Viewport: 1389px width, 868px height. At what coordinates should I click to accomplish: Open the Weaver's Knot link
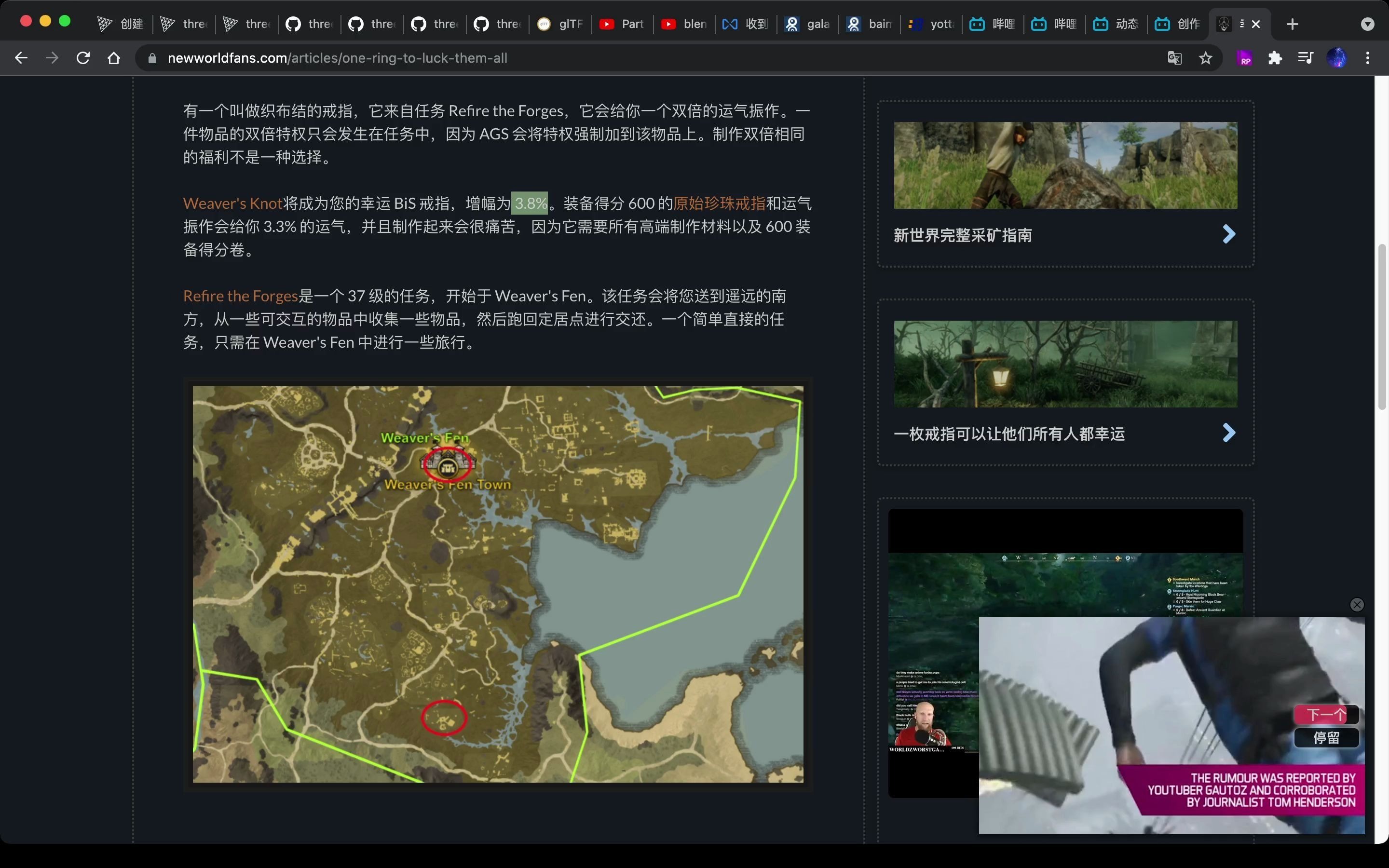(x=232, y=203)
